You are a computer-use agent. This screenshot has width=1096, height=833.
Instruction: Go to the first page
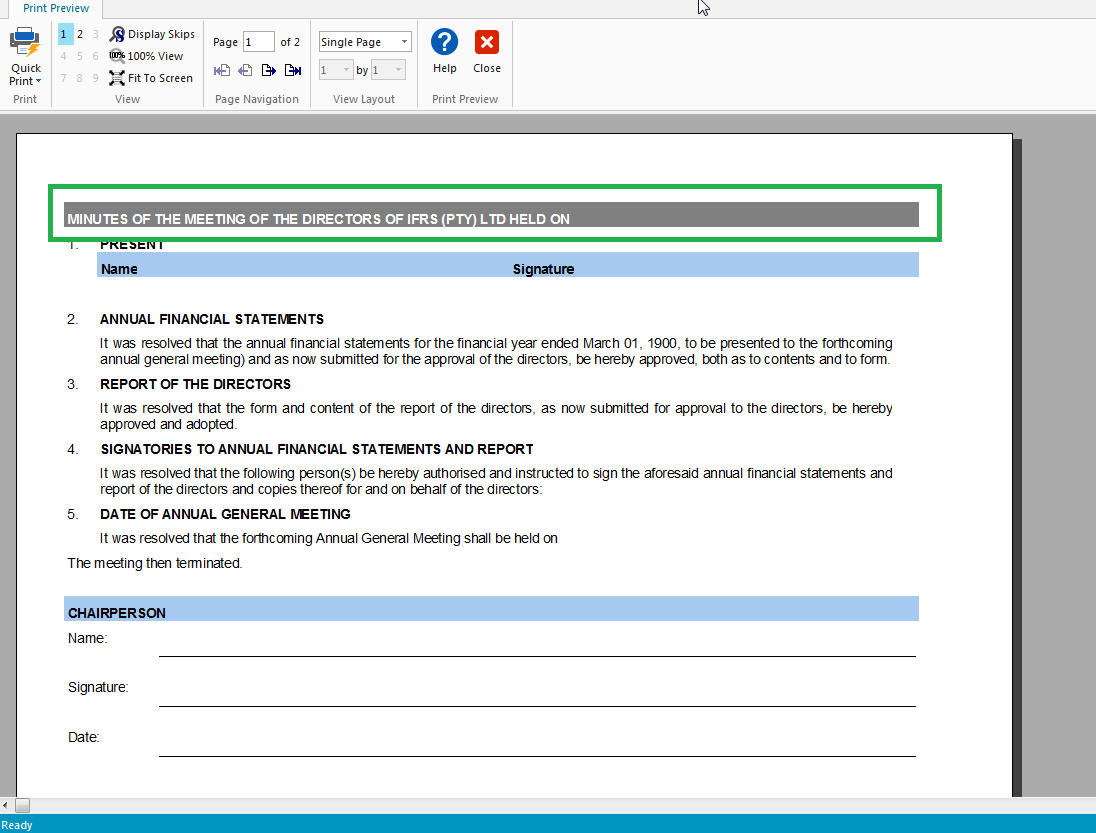222,70
